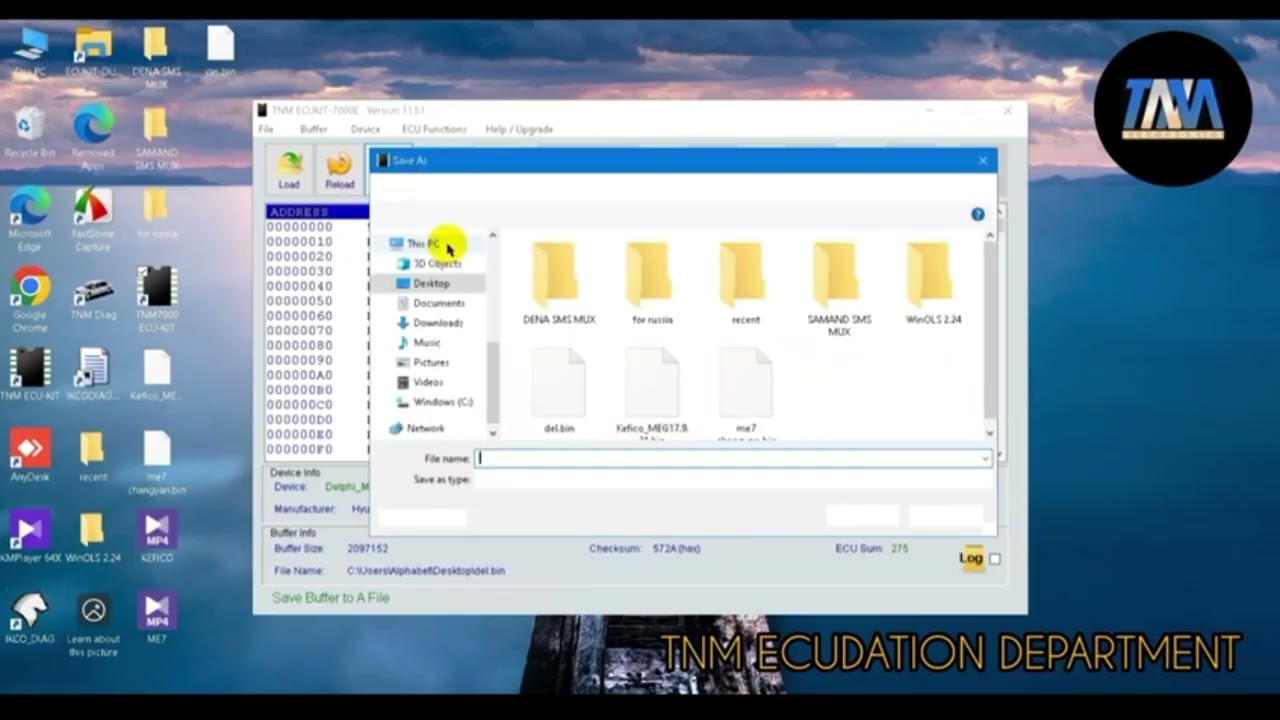Click hex address row 000000F0
Viewport: 1280px width, 720px height.
(299, 450)
